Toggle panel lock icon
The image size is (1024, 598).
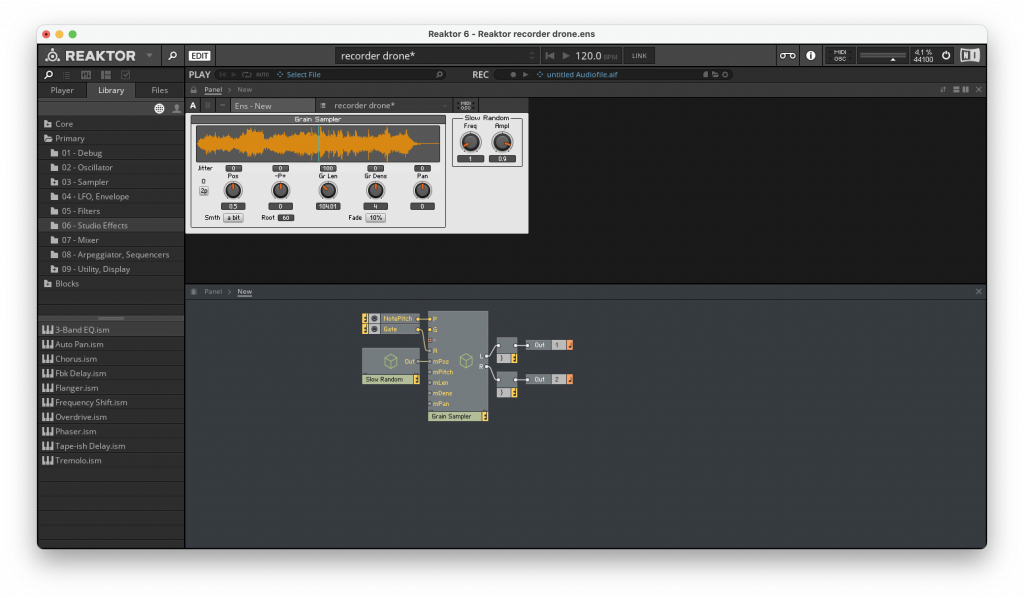(x=193, y=89)
